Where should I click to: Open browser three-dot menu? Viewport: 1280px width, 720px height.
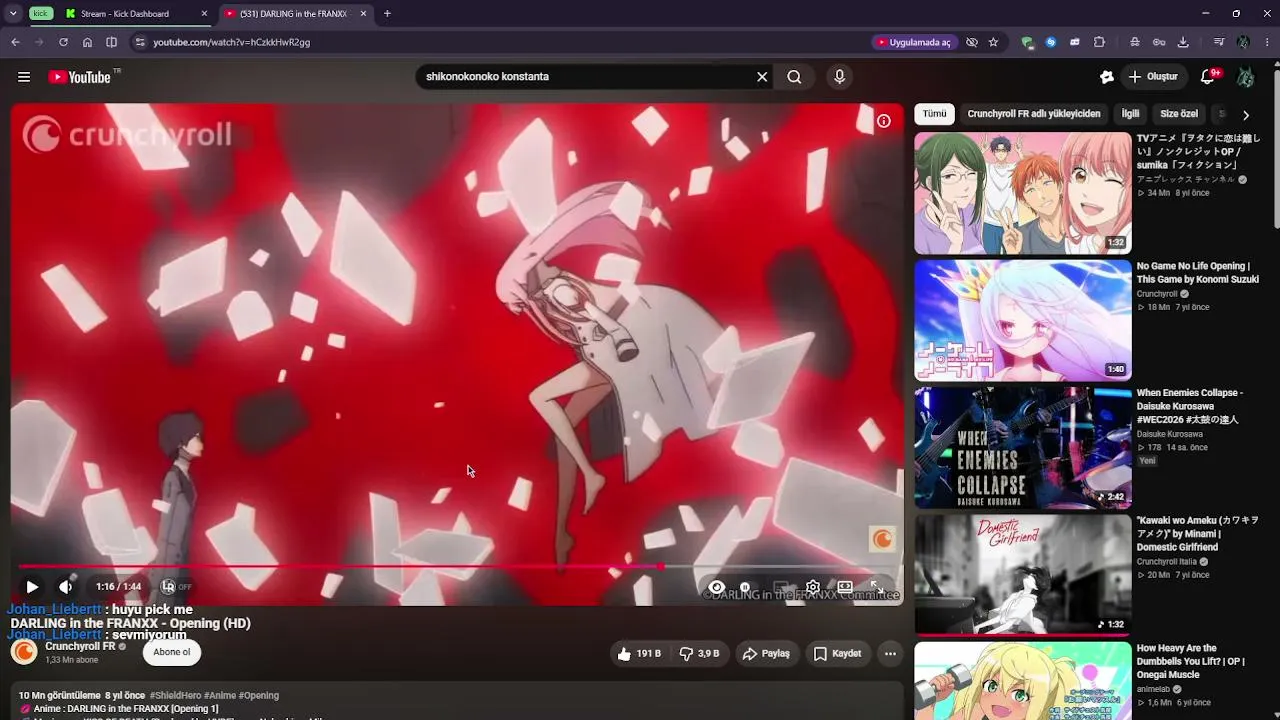1267,42
